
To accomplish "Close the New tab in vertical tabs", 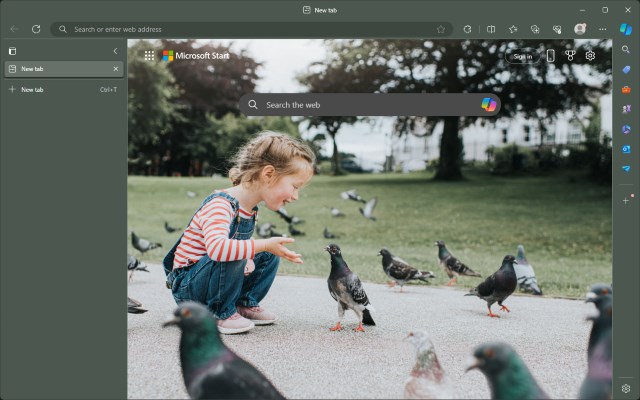I will [116, 69].
